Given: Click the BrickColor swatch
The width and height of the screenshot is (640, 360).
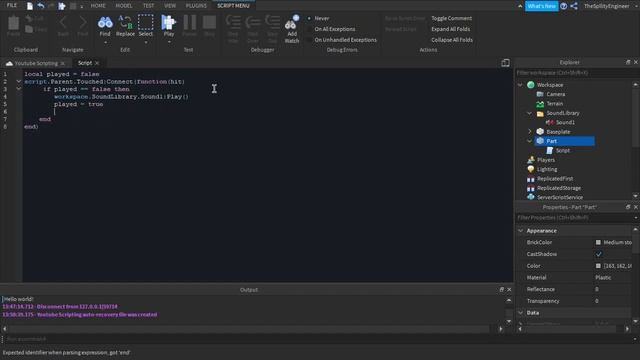Looking at the screenshot, I should point(598,242).
